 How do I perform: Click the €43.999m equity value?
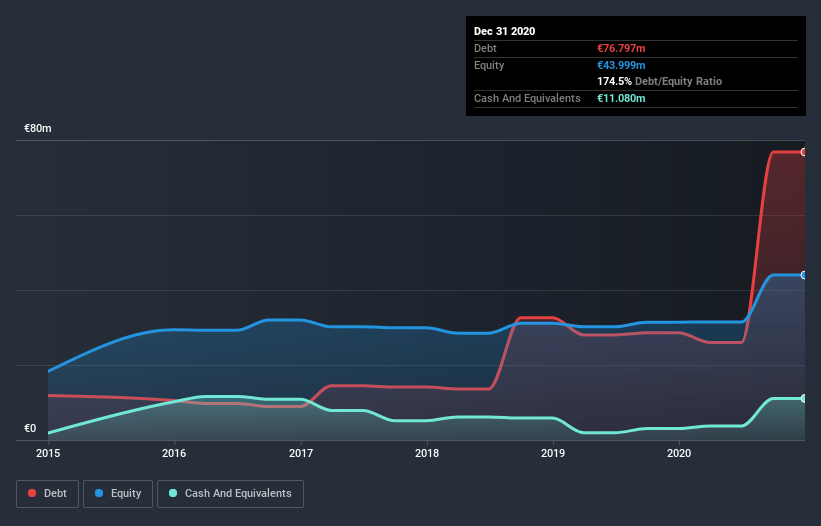621,65
